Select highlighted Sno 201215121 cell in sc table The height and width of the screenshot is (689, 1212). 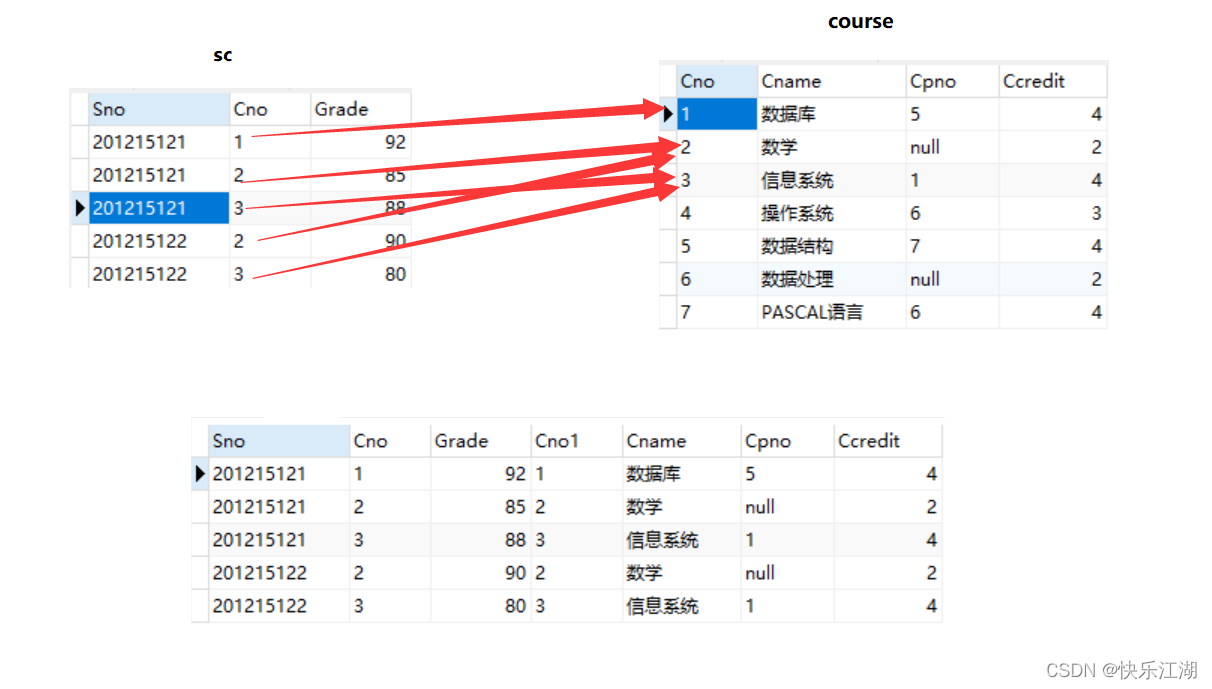[159, 208]
